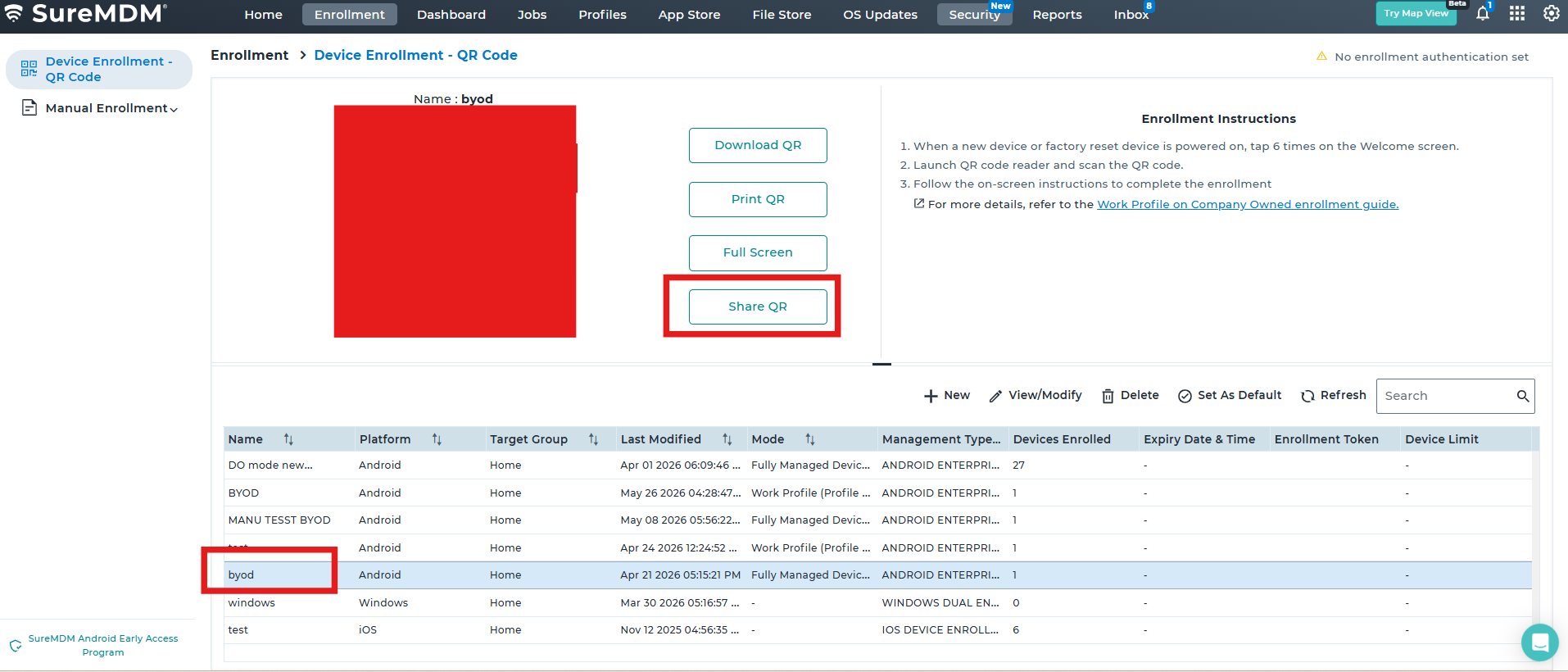Screen dimensions: 1568x672
Task: Go to Profiles tab
Action: pos(602,15)
